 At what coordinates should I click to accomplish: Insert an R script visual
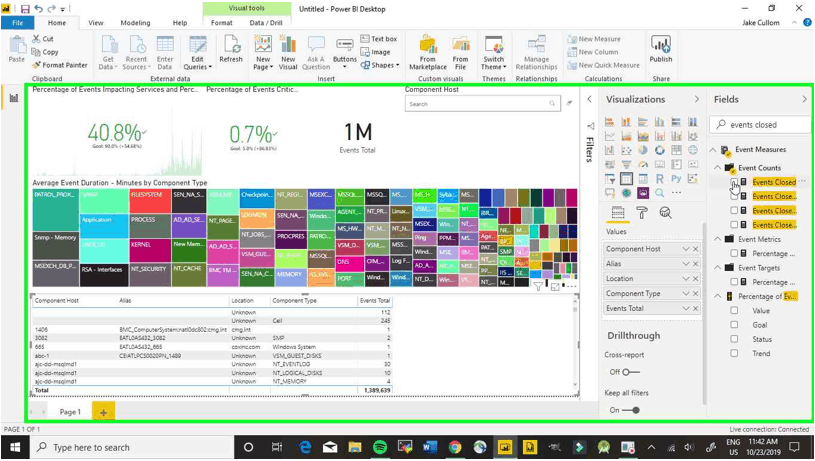[660, 178]
